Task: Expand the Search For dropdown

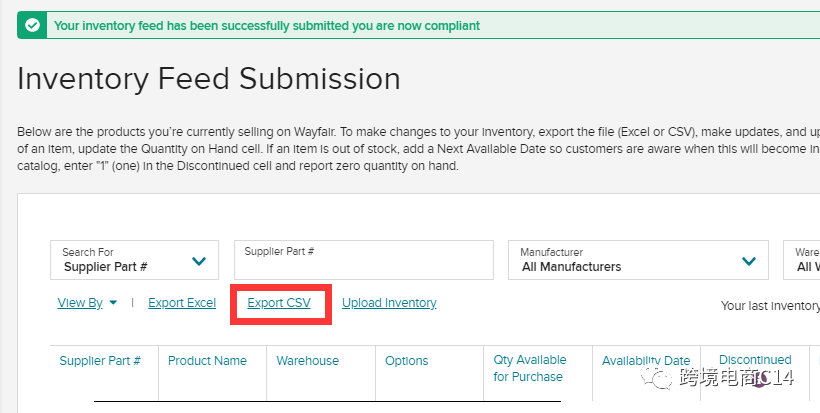Action: tap(134, 260)
